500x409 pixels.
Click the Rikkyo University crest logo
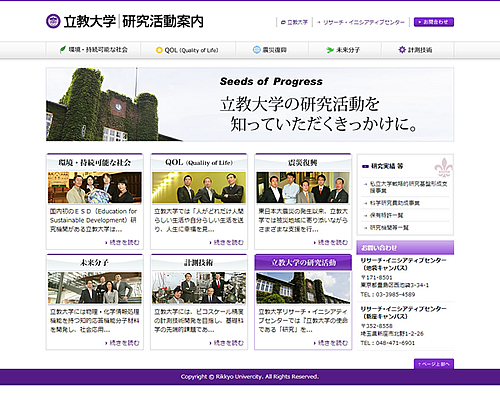coord(53,21)
